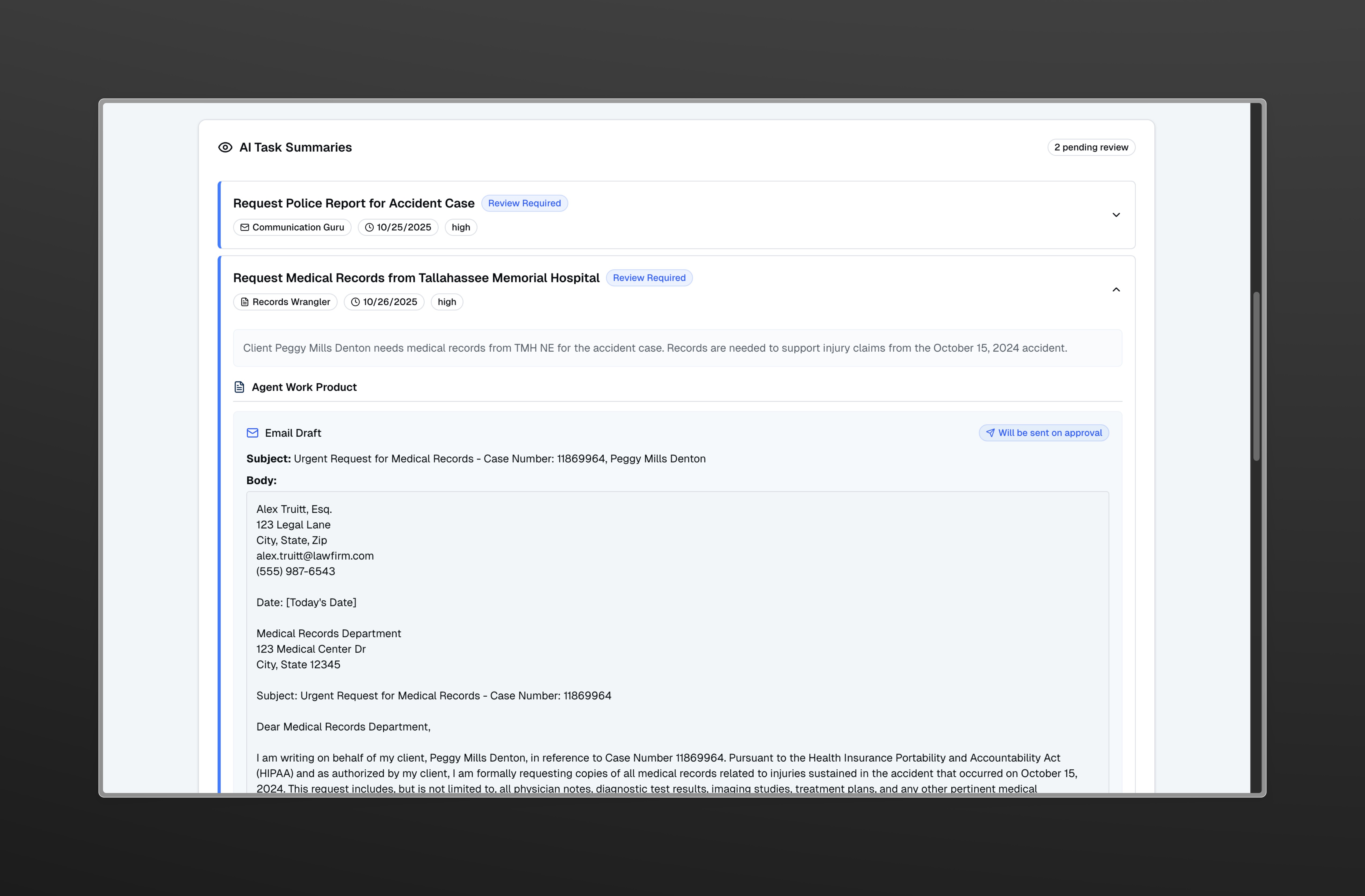
Task: Click the document icon in Records Wrangler tag
Action: click(x=245, y=302)
